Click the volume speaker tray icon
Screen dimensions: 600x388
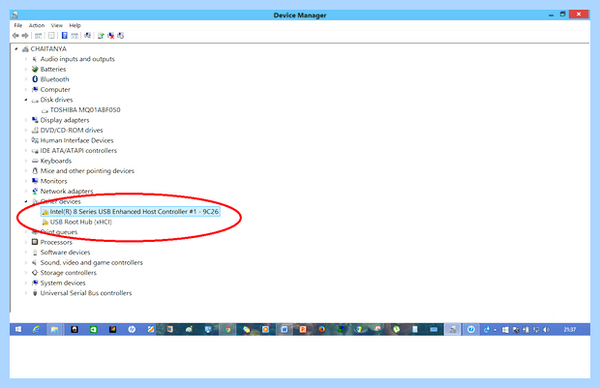546,329
